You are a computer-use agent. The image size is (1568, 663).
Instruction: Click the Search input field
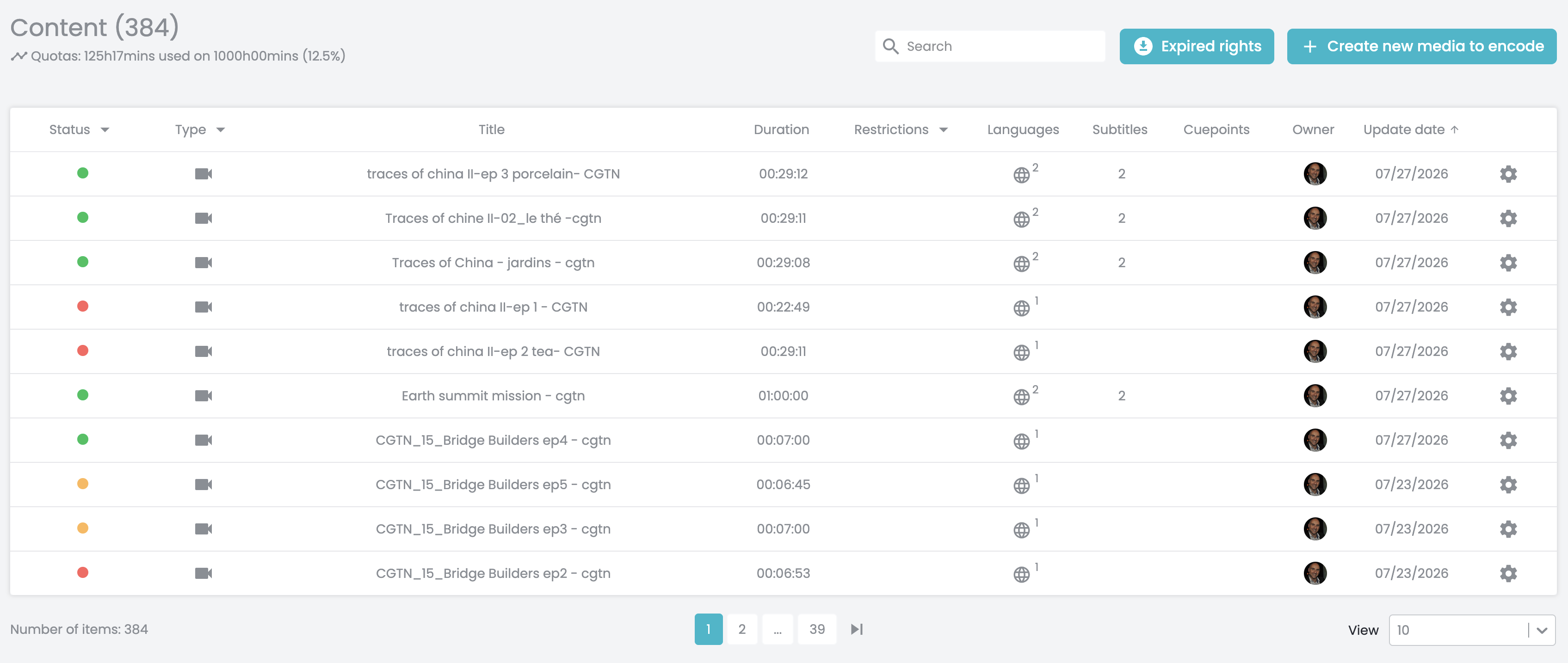coord(990,46)
